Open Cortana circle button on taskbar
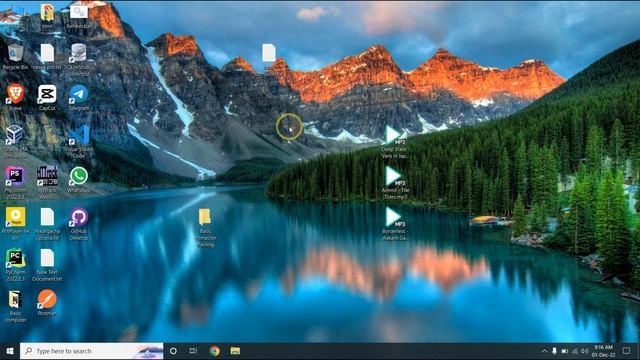The width and height of the screenshot is (640, 360). pos(173,351)
